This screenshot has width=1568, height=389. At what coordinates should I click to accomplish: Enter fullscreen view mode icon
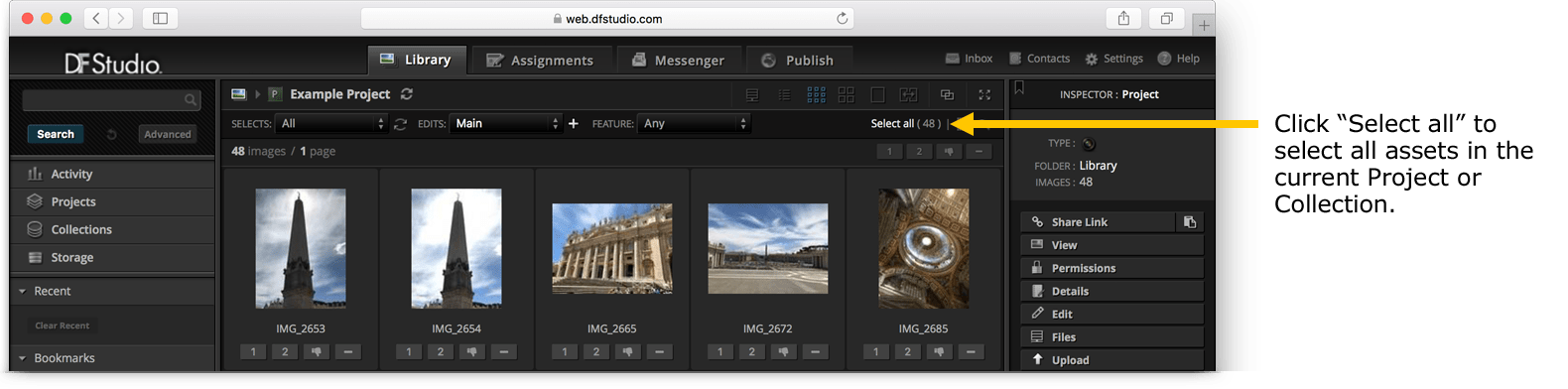pos(984,94)
